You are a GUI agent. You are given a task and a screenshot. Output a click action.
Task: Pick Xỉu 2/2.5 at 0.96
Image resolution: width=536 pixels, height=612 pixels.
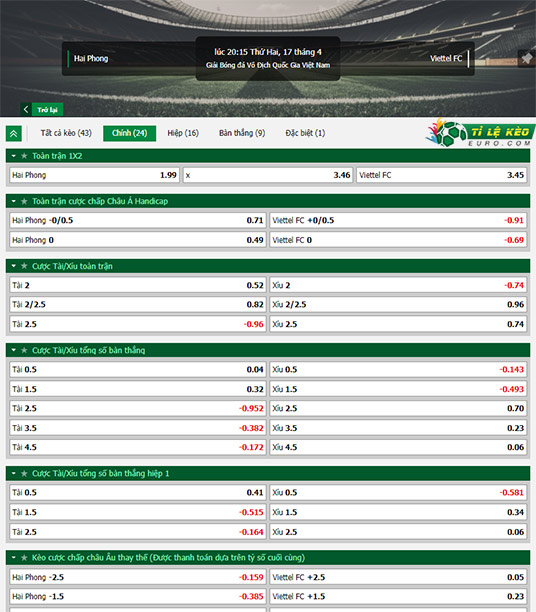398,304
